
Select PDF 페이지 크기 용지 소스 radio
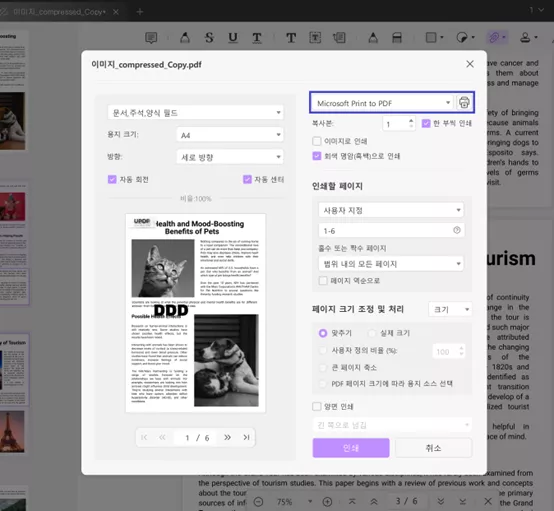pos(323,384)
